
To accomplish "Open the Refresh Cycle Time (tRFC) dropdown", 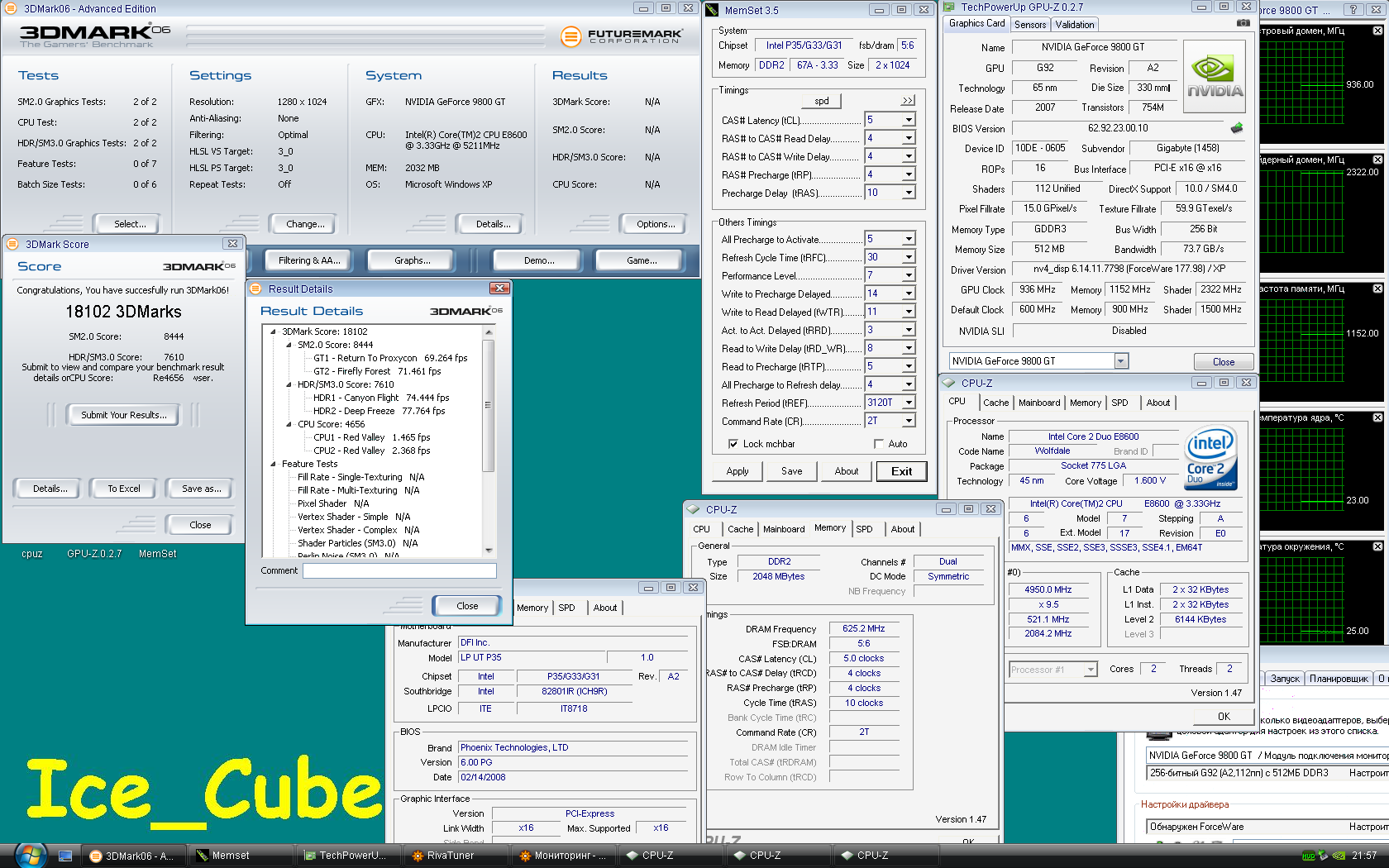I will (909, 257).
